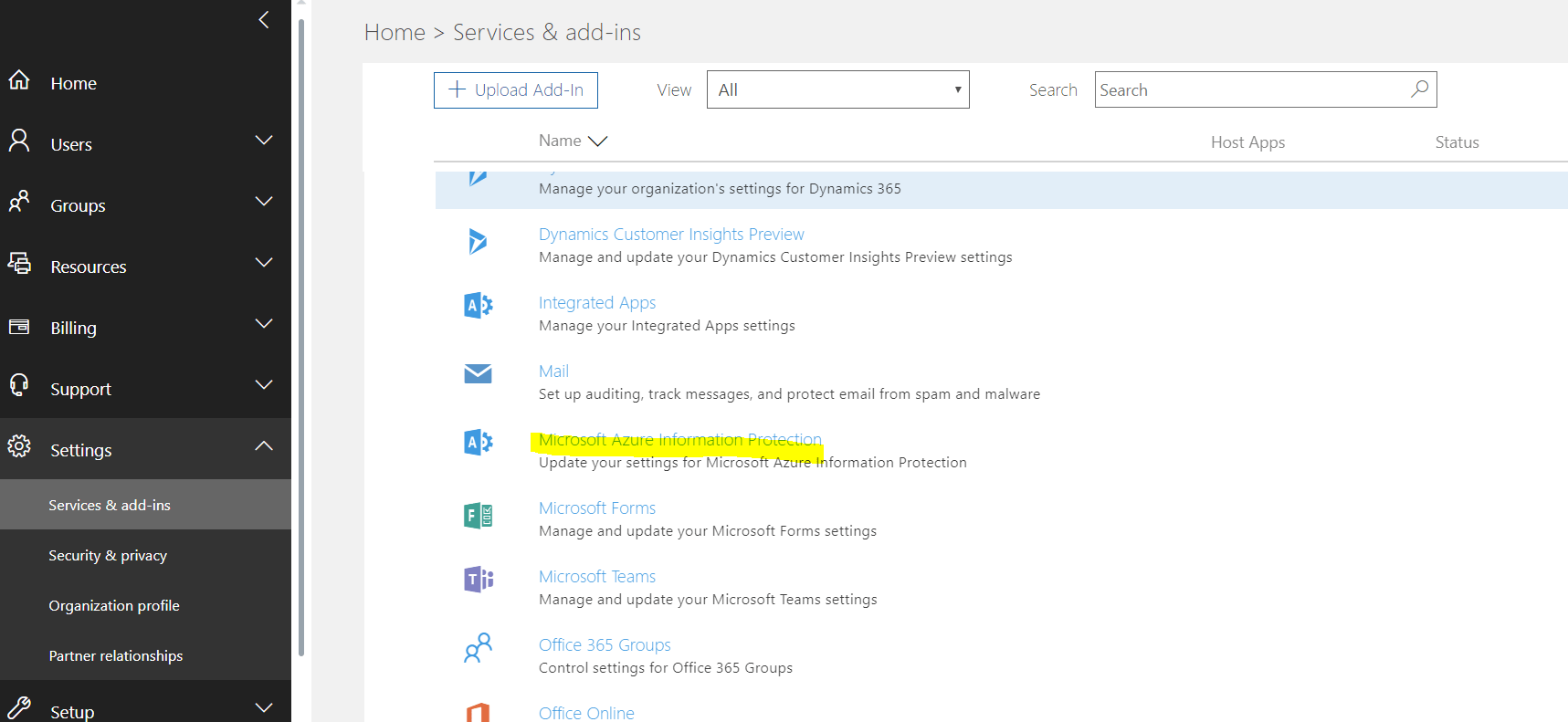Viewport: 1568px width, 722px height.
Task: Click the 'Services & add-ins' breadcrumb text
Action: 547,33
